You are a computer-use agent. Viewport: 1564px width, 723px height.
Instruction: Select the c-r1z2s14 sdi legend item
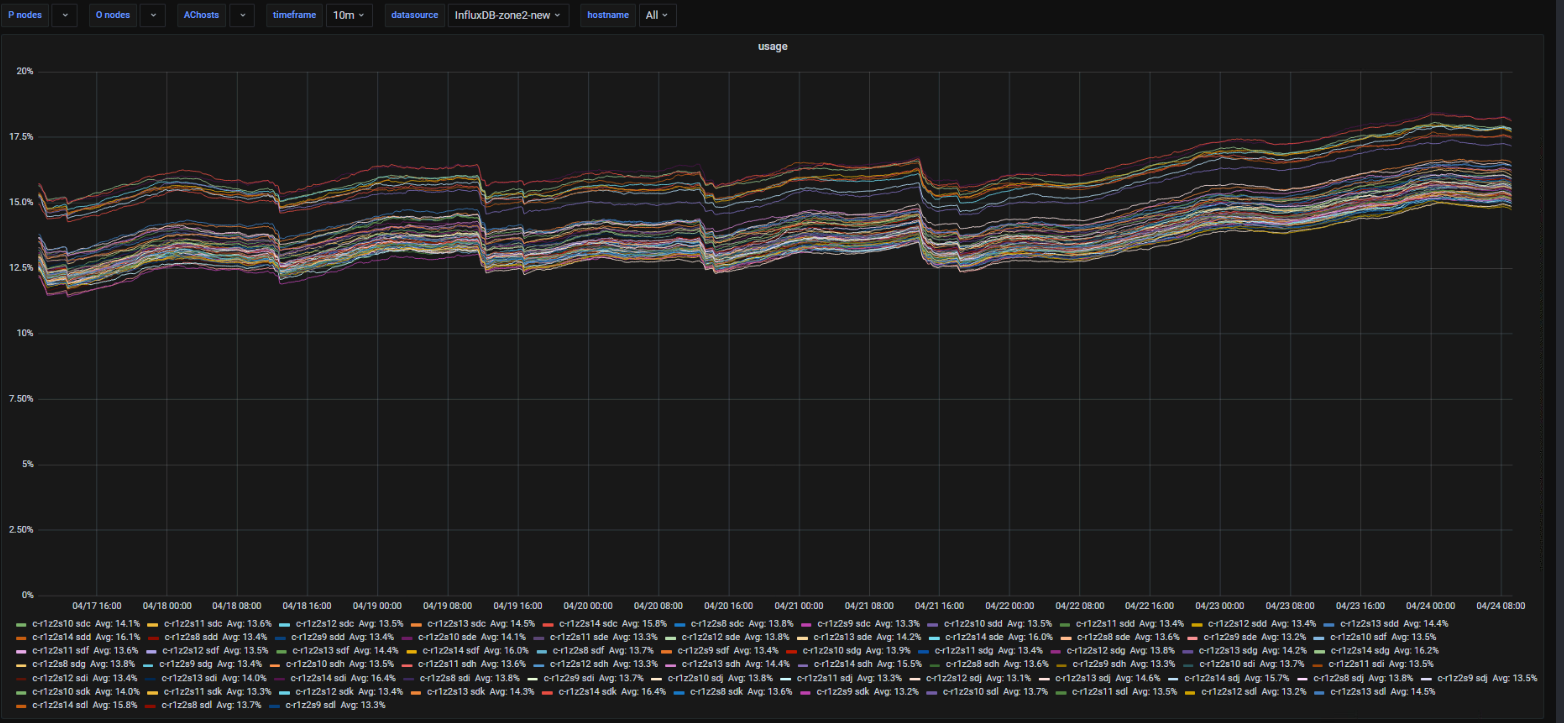point(319,678)
